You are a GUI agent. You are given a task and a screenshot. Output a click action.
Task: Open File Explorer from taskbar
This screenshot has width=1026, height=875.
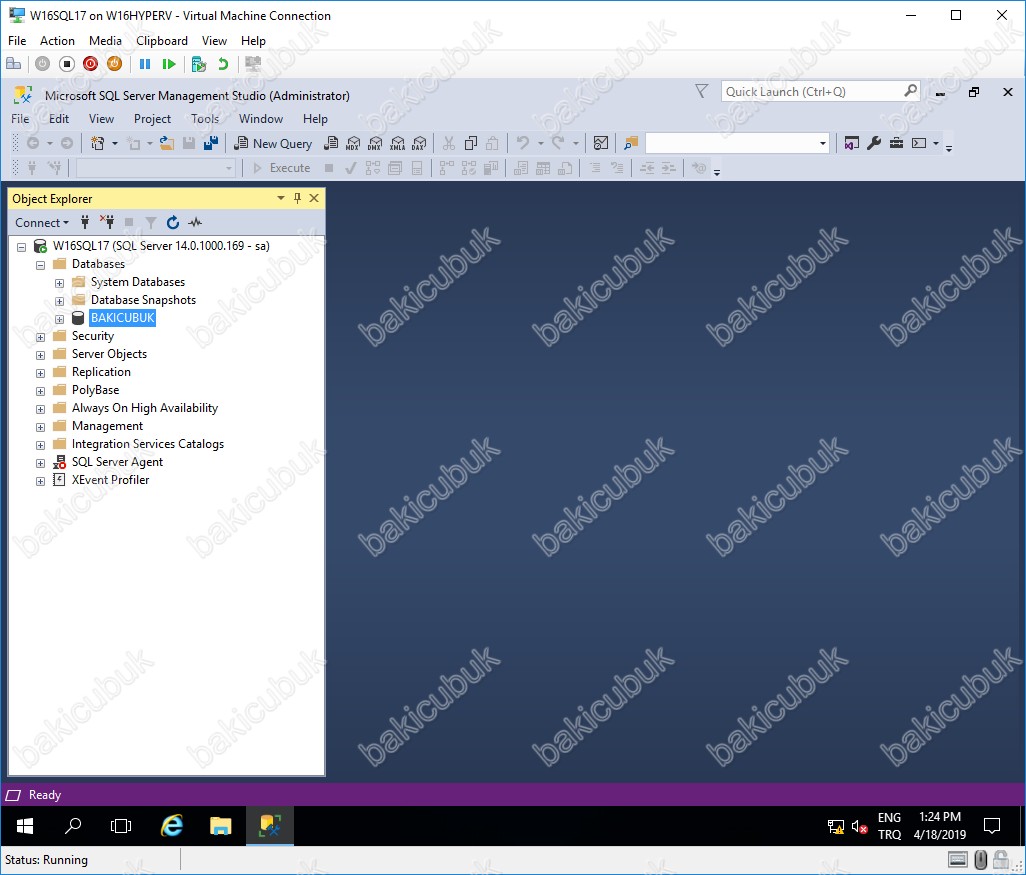point(221,826)
